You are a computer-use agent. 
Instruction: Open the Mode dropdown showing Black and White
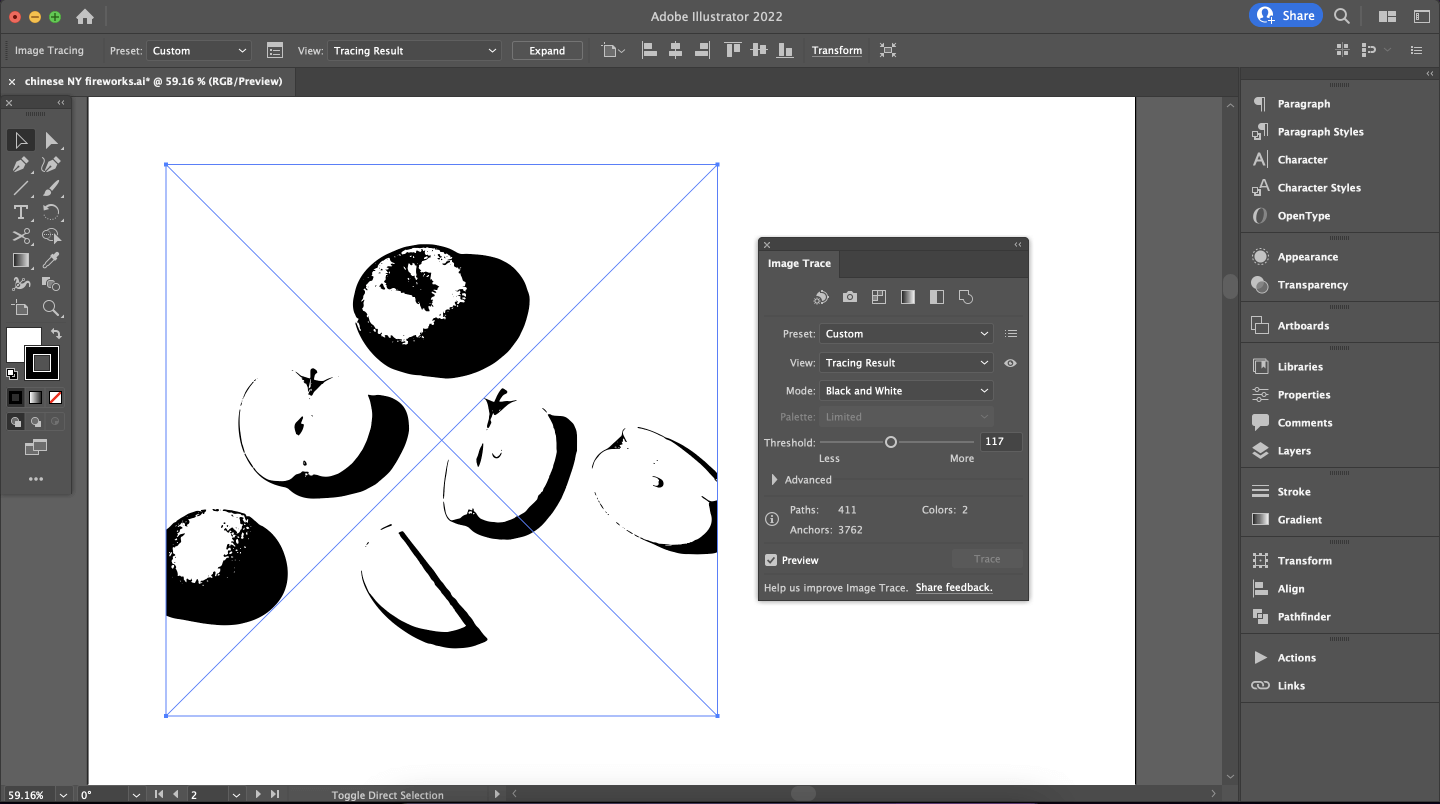pyautogui.click(x=906, y=391)
